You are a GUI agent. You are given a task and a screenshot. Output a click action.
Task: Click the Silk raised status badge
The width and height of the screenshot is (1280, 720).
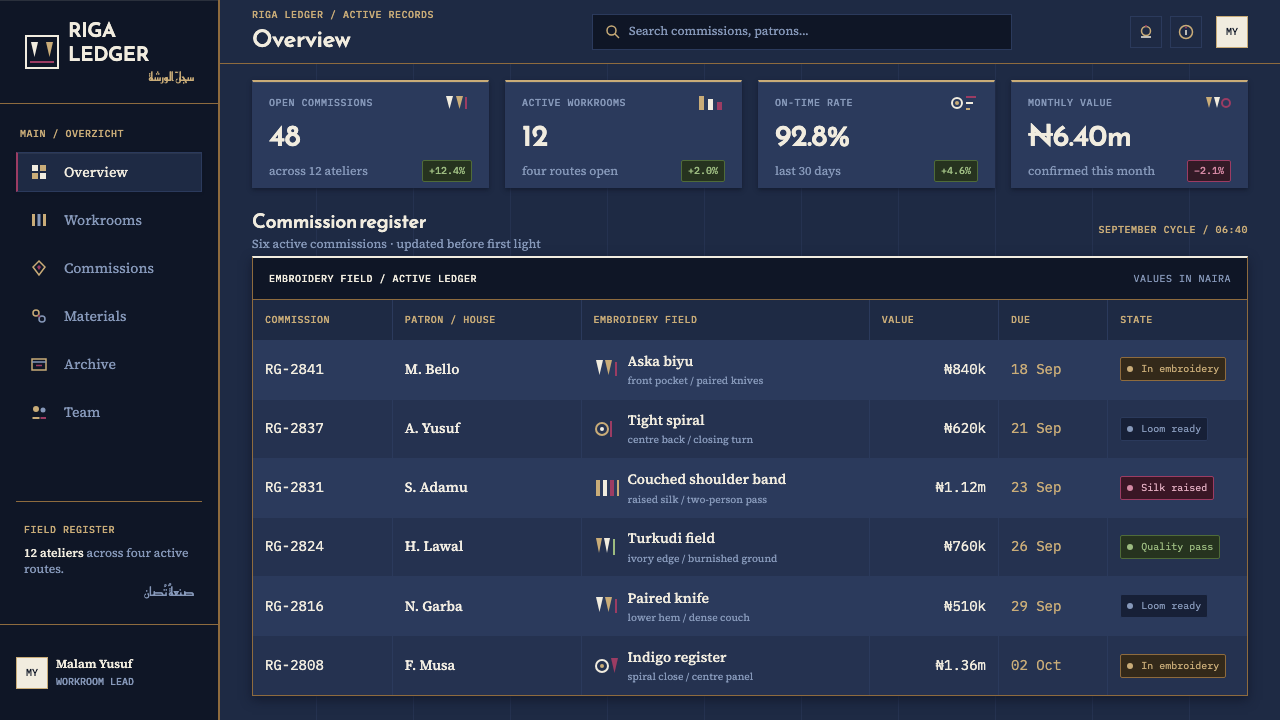(1167, 488)
